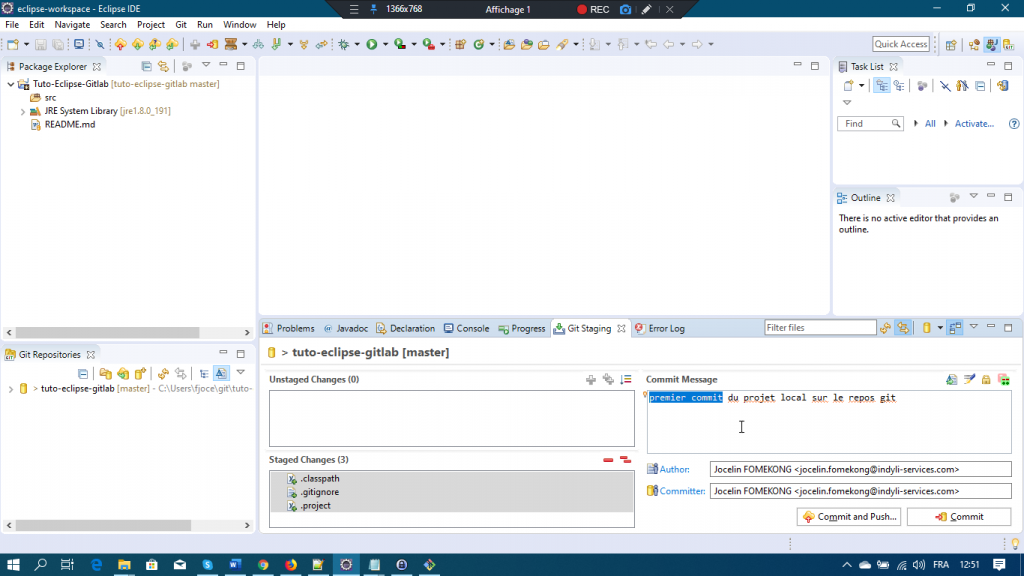Open Microsoft Word from the taskbar
Viewport: 1024px width, 576px height.
[x=235, y=565]
